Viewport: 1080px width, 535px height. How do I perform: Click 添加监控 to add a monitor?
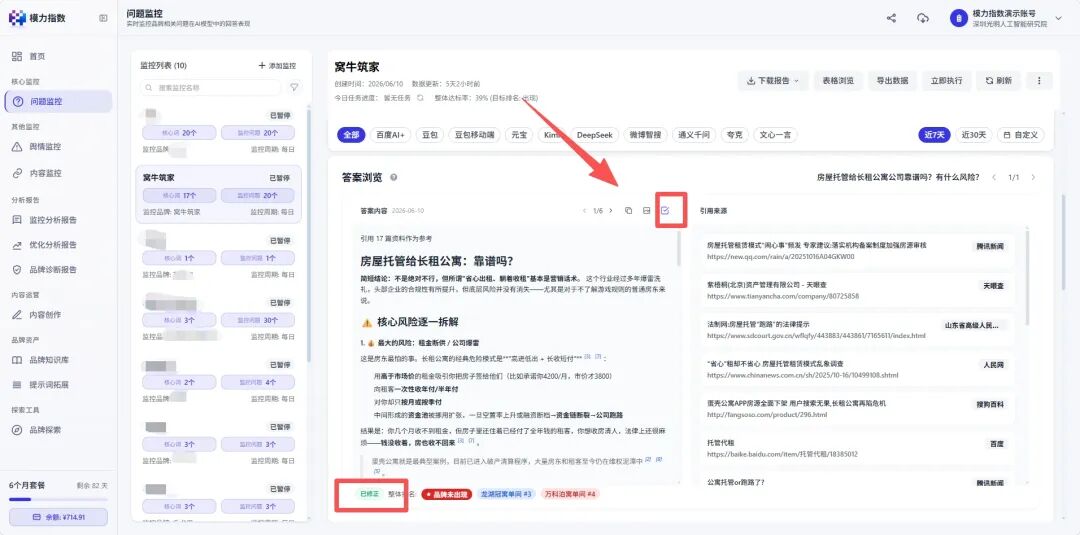tap(277, 66)
